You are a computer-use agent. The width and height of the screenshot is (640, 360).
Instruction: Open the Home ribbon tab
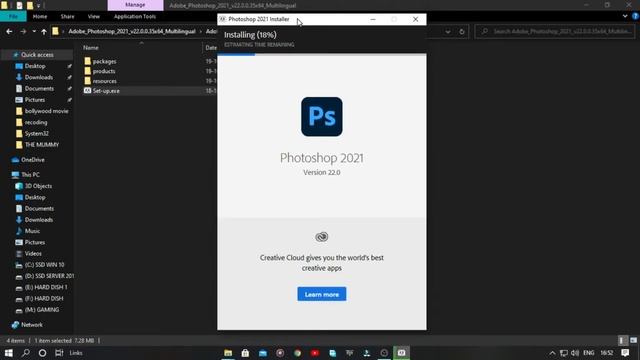(x=40, y=16)
